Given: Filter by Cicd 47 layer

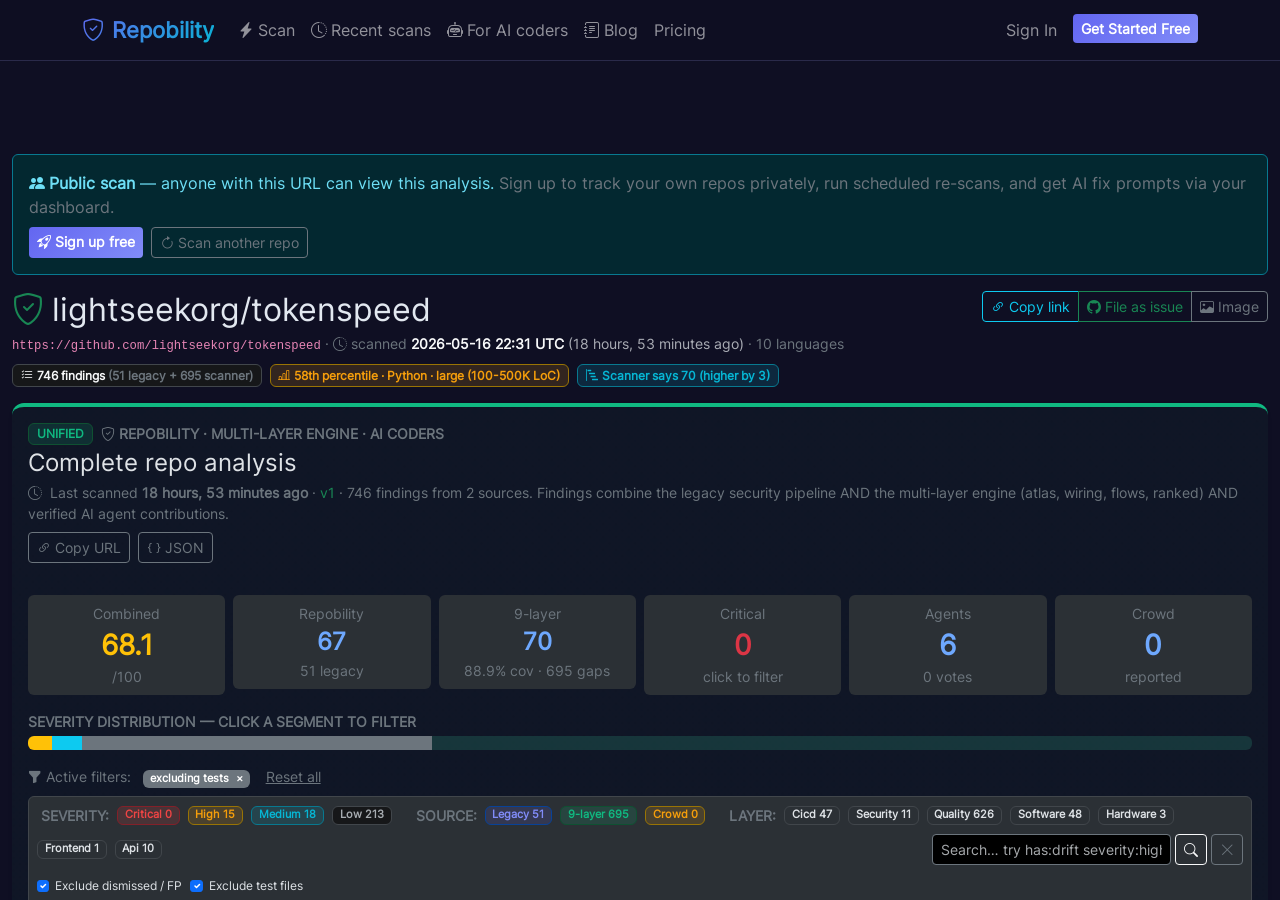Looking at the screenshot, I should (812, 815).
